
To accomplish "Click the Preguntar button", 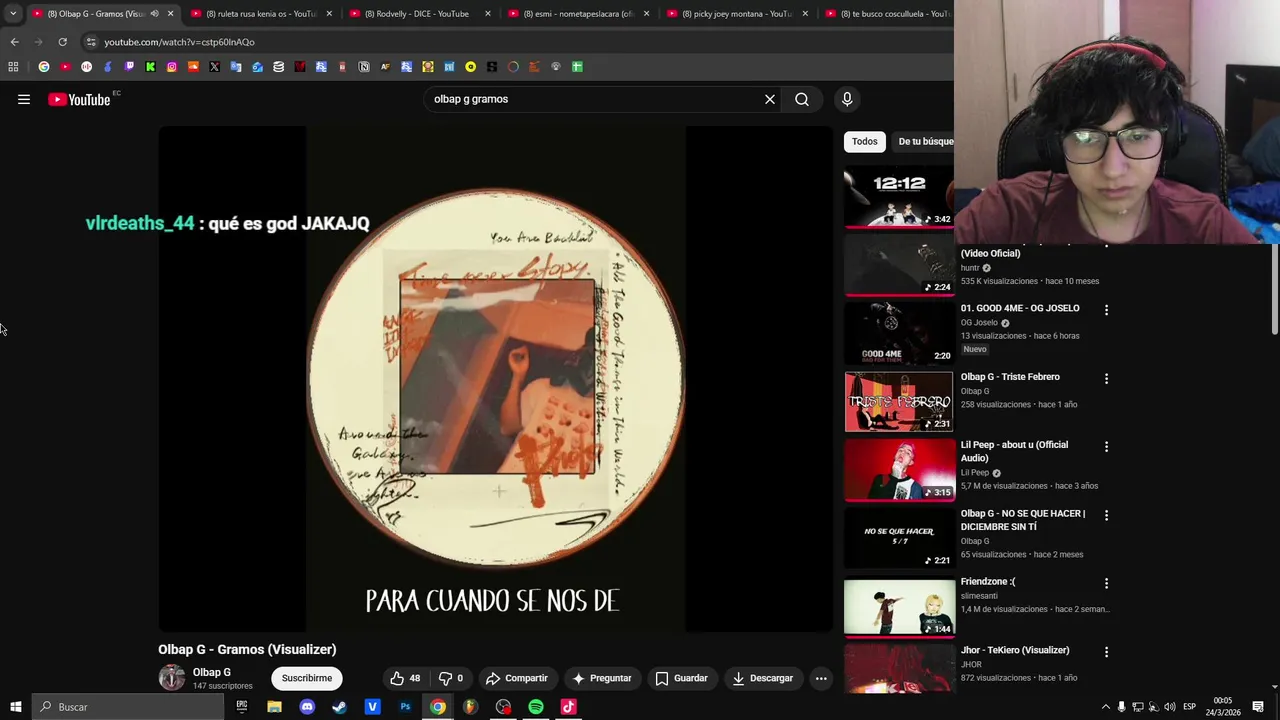I will (x=601, y=678).
